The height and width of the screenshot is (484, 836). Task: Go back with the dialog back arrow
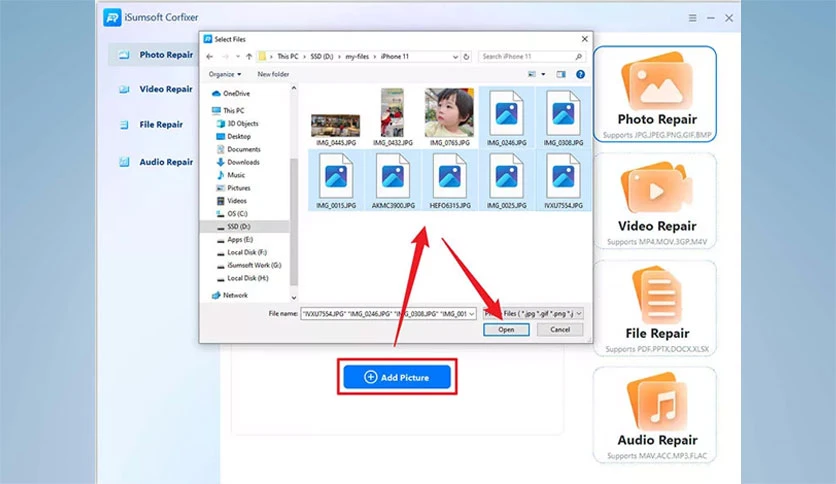point(210,57)
